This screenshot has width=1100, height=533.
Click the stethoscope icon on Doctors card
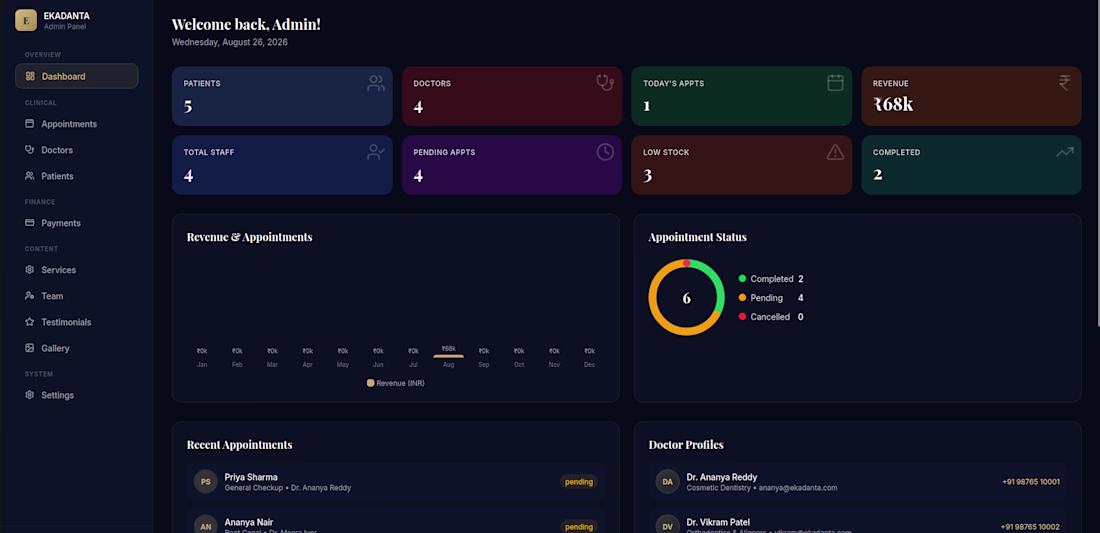click(x=605, y=82)
